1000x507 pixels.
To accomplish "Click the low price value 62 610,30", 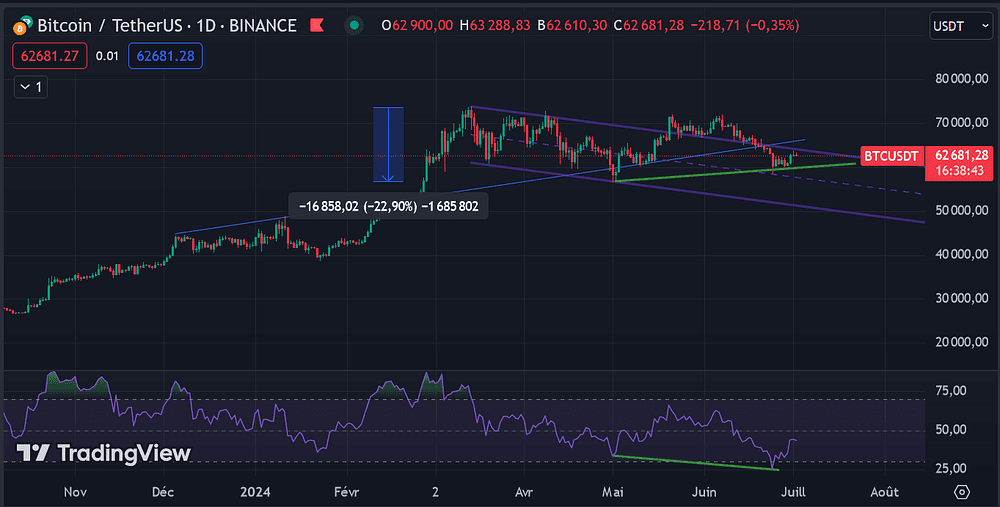I will click(577, 26).
